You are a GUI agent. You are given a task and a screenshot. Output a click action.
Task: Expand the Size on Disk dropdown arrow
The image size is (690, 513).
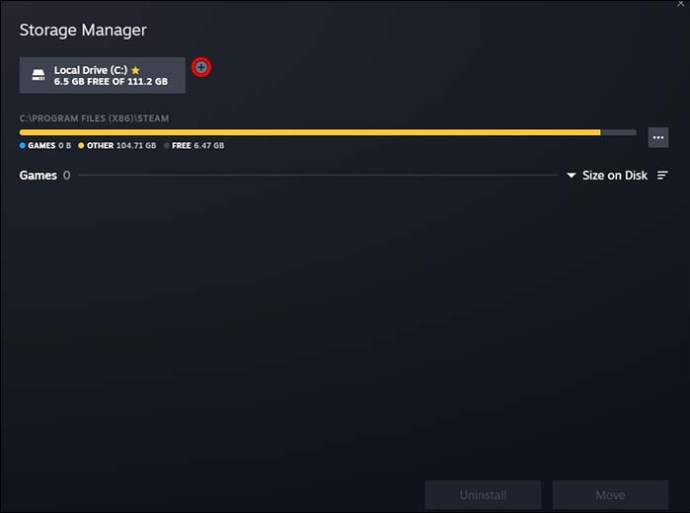[571, 176]
